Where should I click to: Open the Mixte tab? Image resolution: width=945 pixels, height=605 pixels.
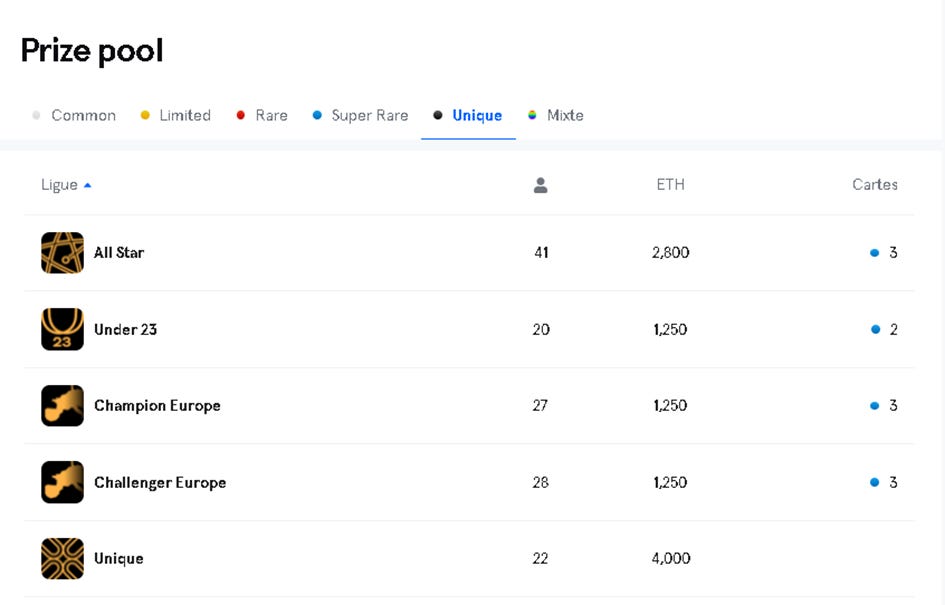click(x=556, y=115)
